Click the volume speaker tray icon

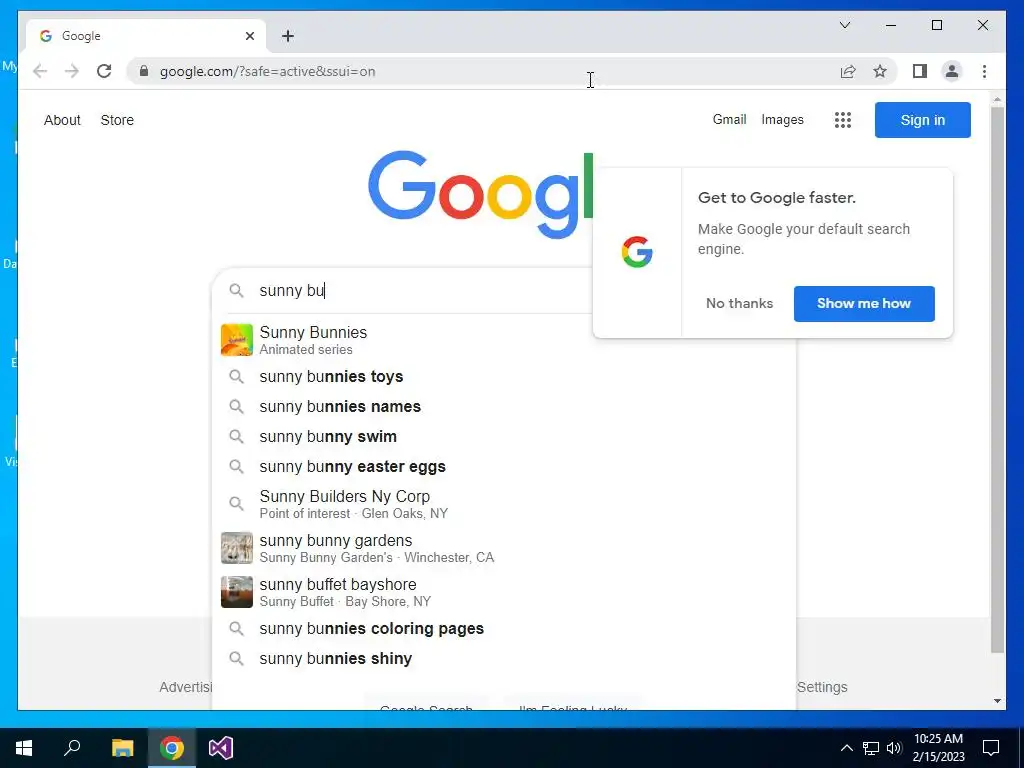894,748
